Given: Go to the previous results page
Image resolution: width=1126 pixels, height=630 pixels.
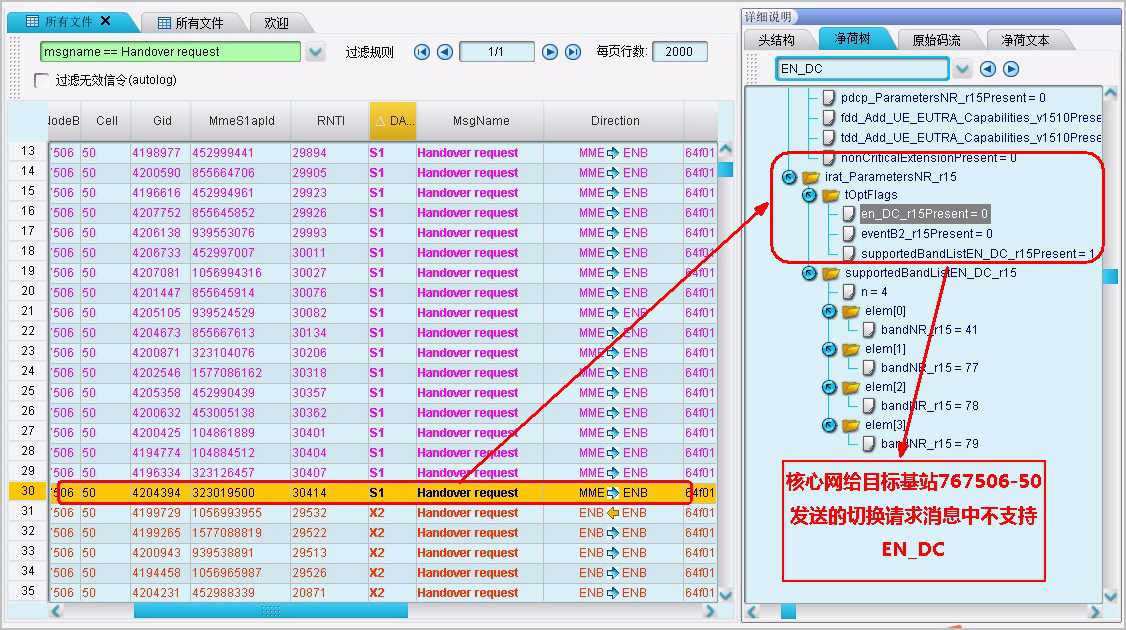Looking at the screenshot, I should 445,52.
